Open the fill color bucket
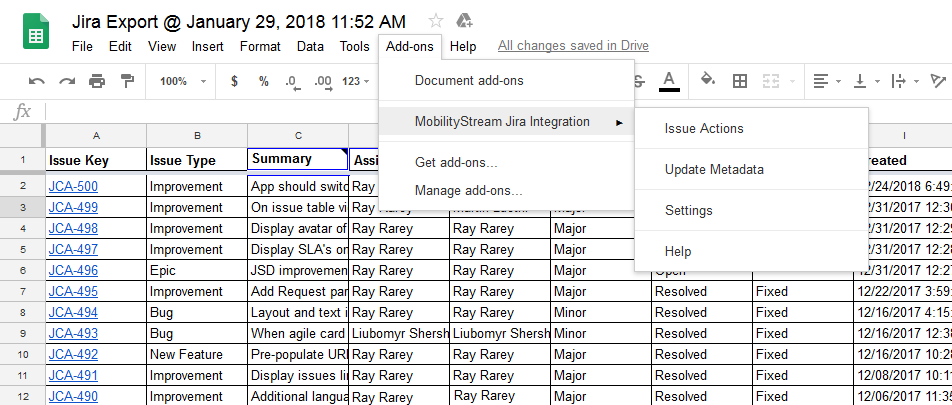 [x=708, y=81]
